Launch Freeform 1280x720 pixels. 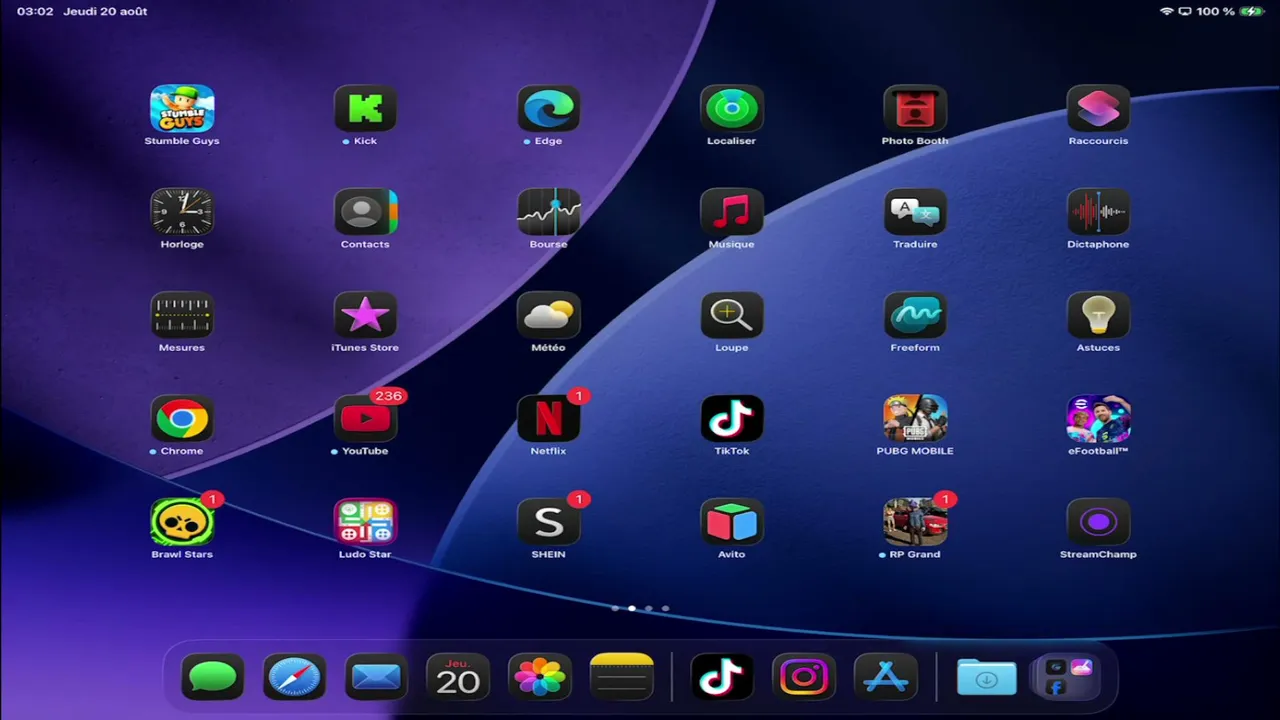[x=915, y=315]
